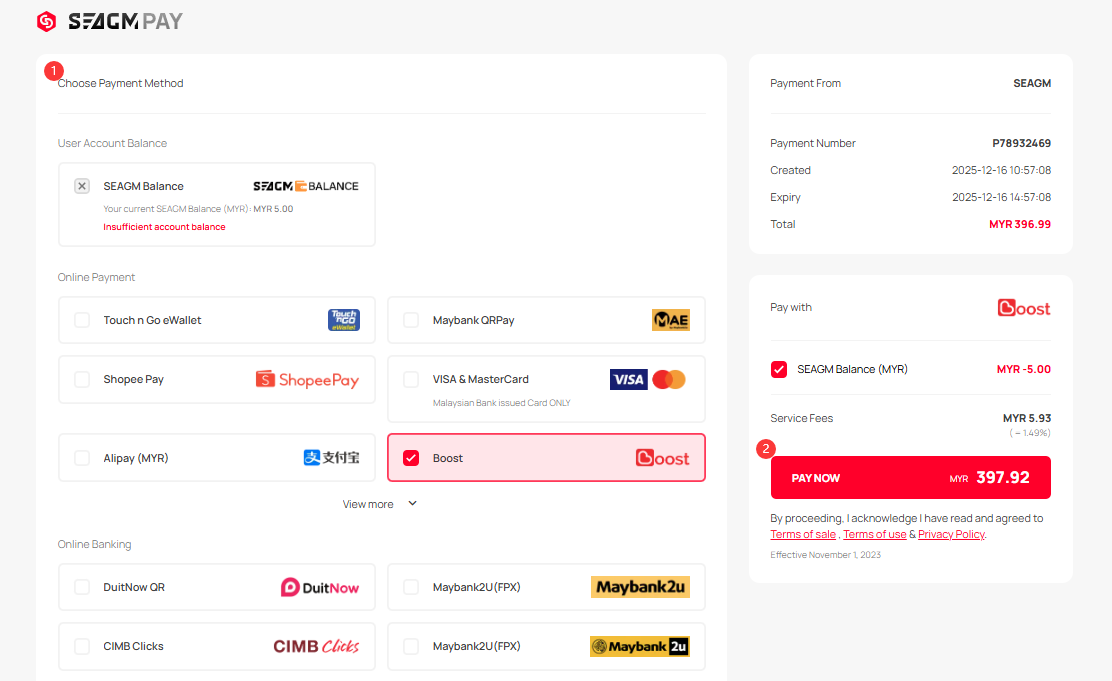Click the chevron next to View more

coord(412,504)
